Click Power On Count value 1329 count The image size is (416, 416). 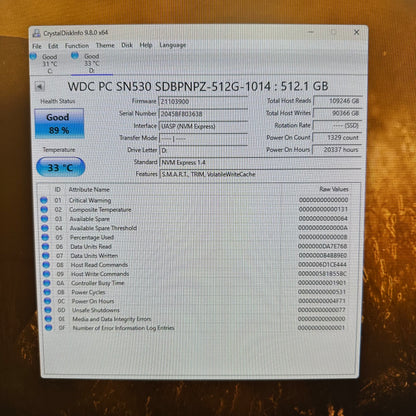(337, 137)
